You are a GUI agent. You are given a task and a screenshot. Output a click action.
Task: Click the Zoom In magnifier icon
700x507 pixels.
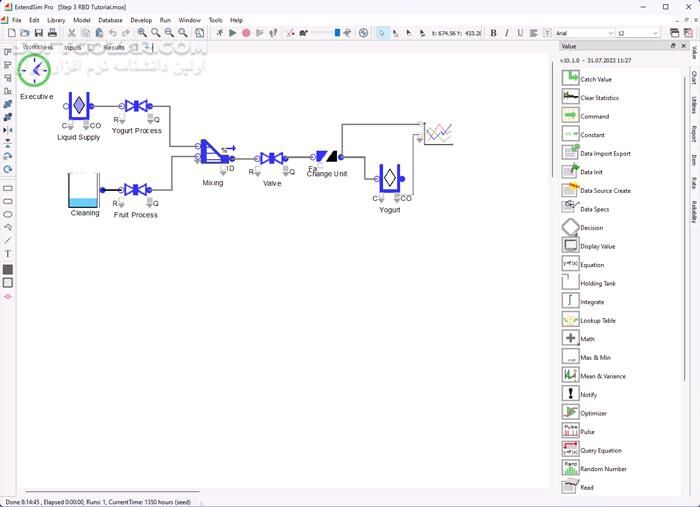[142, 33]
